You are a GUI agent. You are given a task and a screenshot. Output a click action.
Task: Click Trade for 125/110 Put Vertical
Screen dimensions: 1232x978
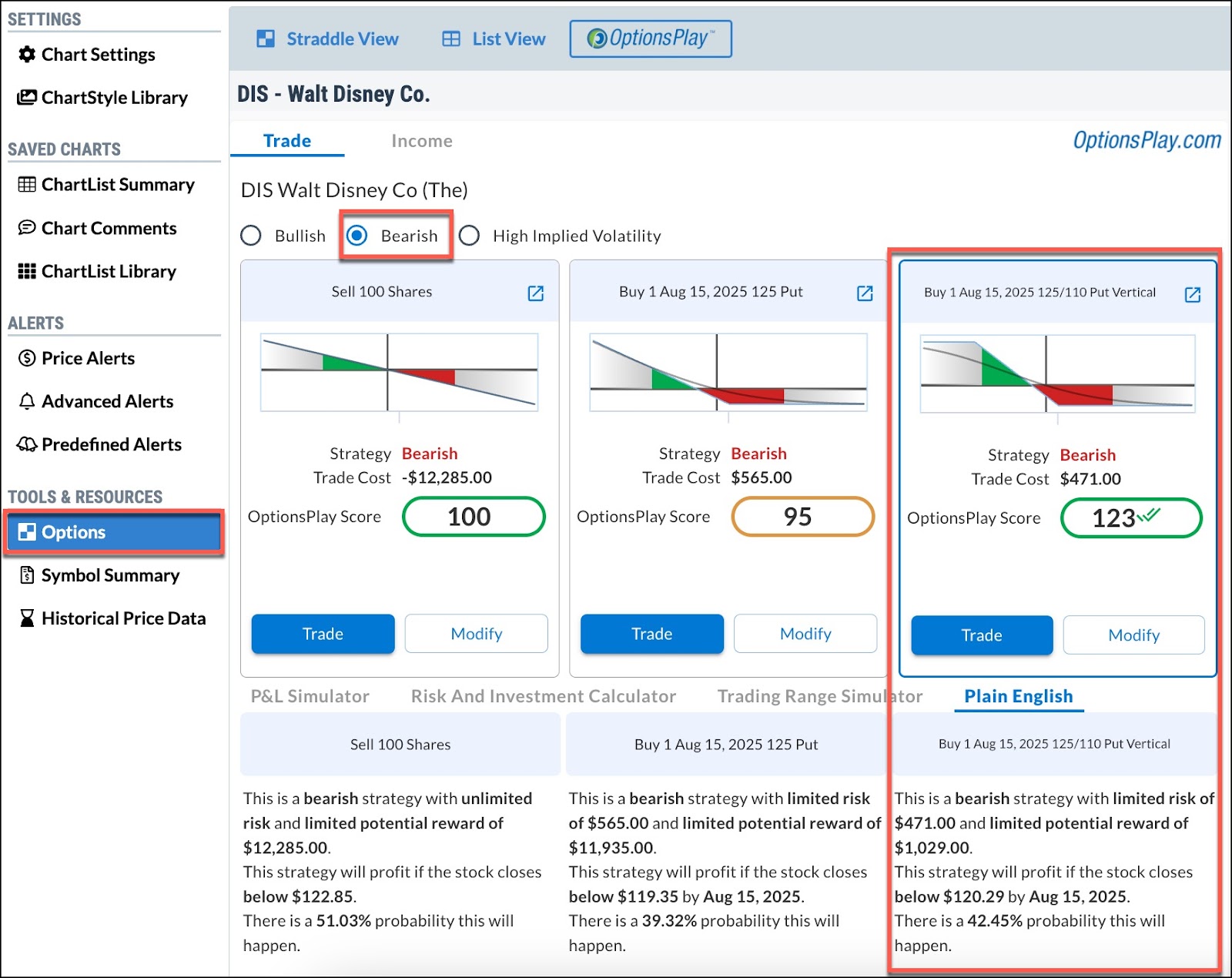click(982, 635)
